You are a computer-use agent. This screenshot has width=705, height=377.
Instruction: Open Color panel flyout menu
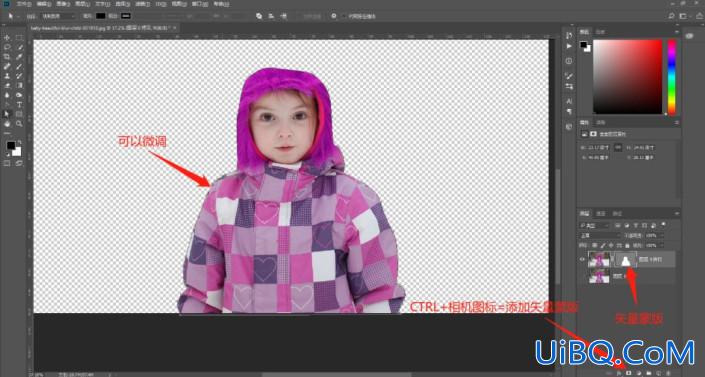click(676, 32)
